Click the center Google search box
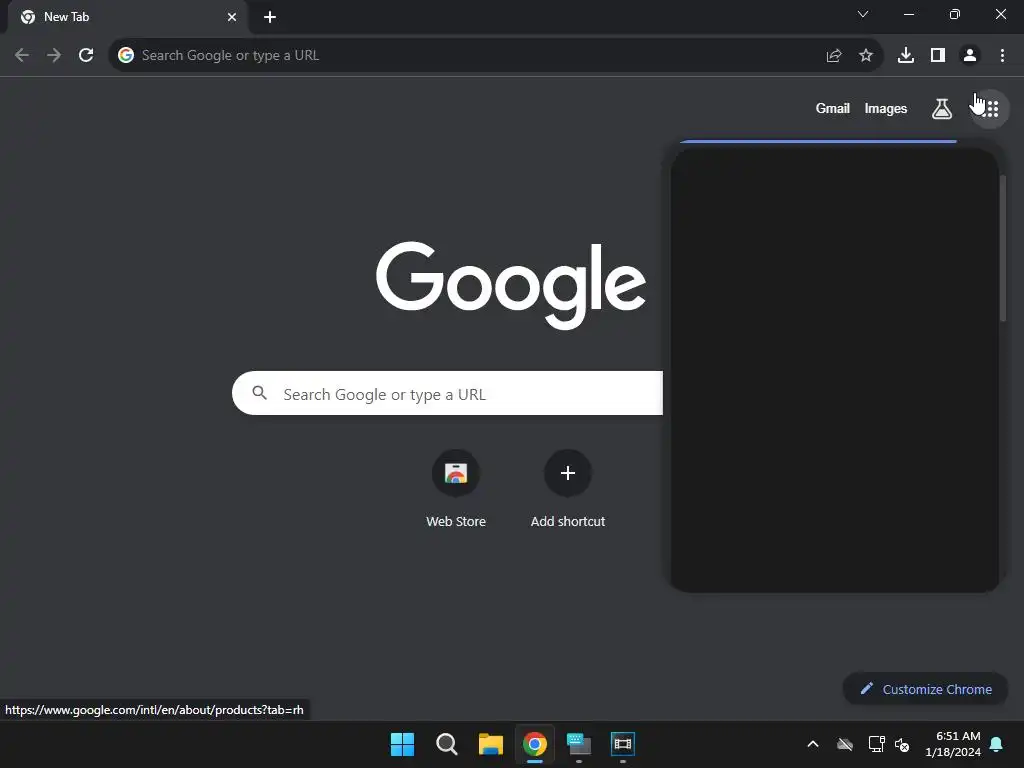Screen dimensions: 1024x768 click(447, 393)
